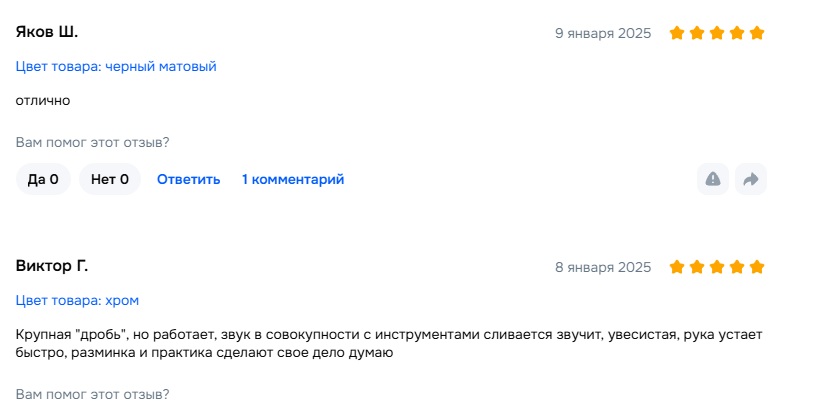Report Яков Ш.'s review with the warning icon
824x407 pixels.
[x=713, y=179]
